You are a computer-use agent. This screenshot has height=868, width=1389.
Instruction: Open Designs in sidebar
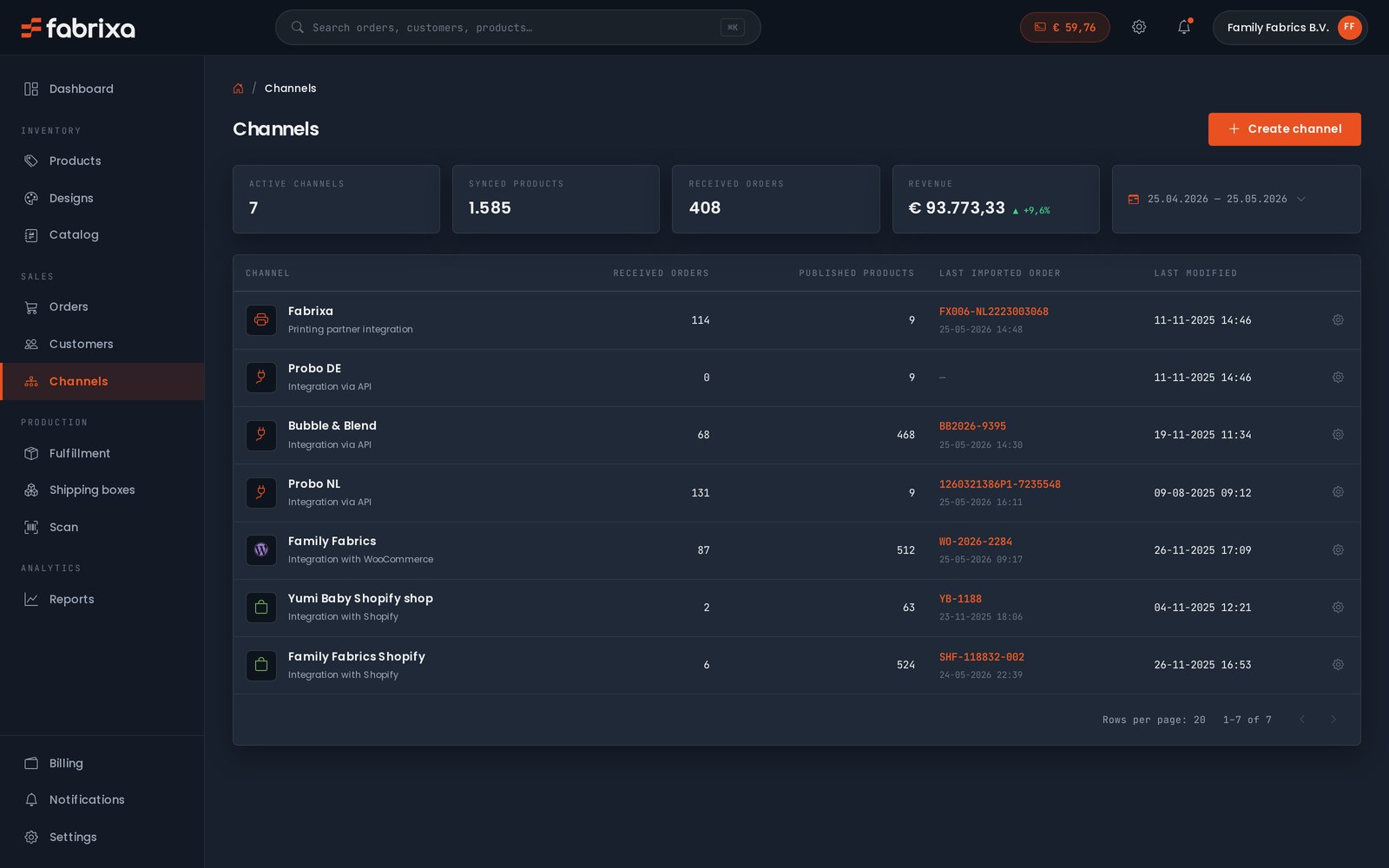click(x=102, y=198)
